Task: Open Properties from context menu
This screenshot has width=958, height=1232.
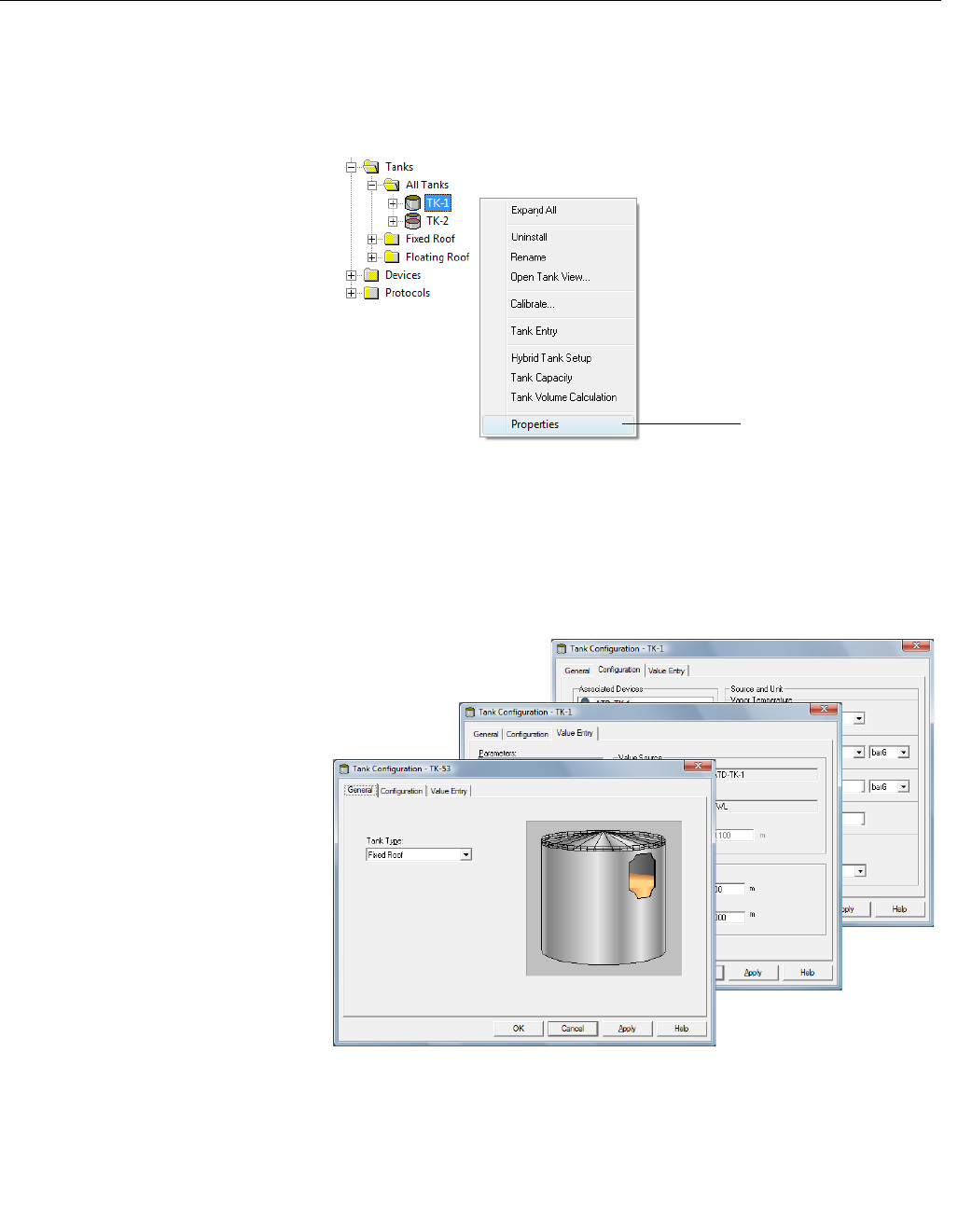Action: pos(558,424)
